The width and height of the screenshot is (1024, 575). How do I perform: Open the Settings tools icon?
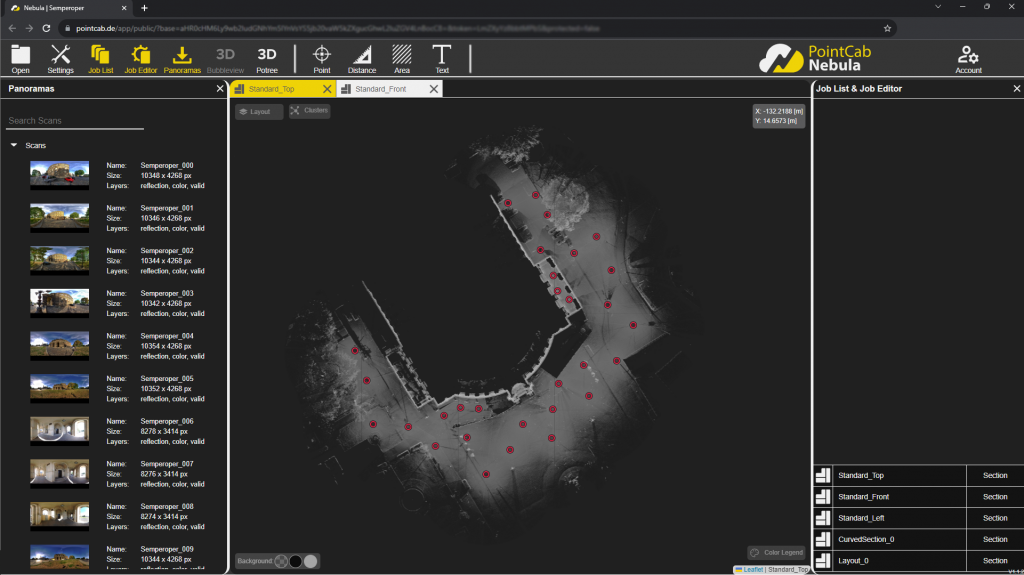tap(60, 57)
